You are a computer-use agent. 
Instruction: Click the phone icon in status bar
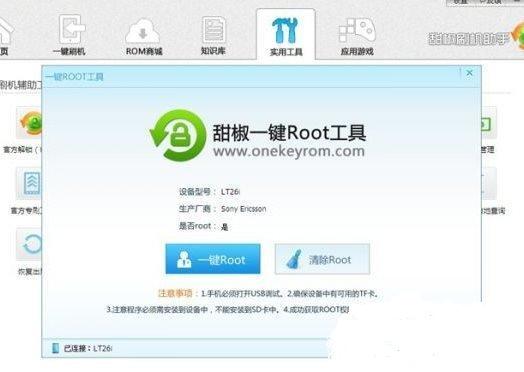click(55, 348)
